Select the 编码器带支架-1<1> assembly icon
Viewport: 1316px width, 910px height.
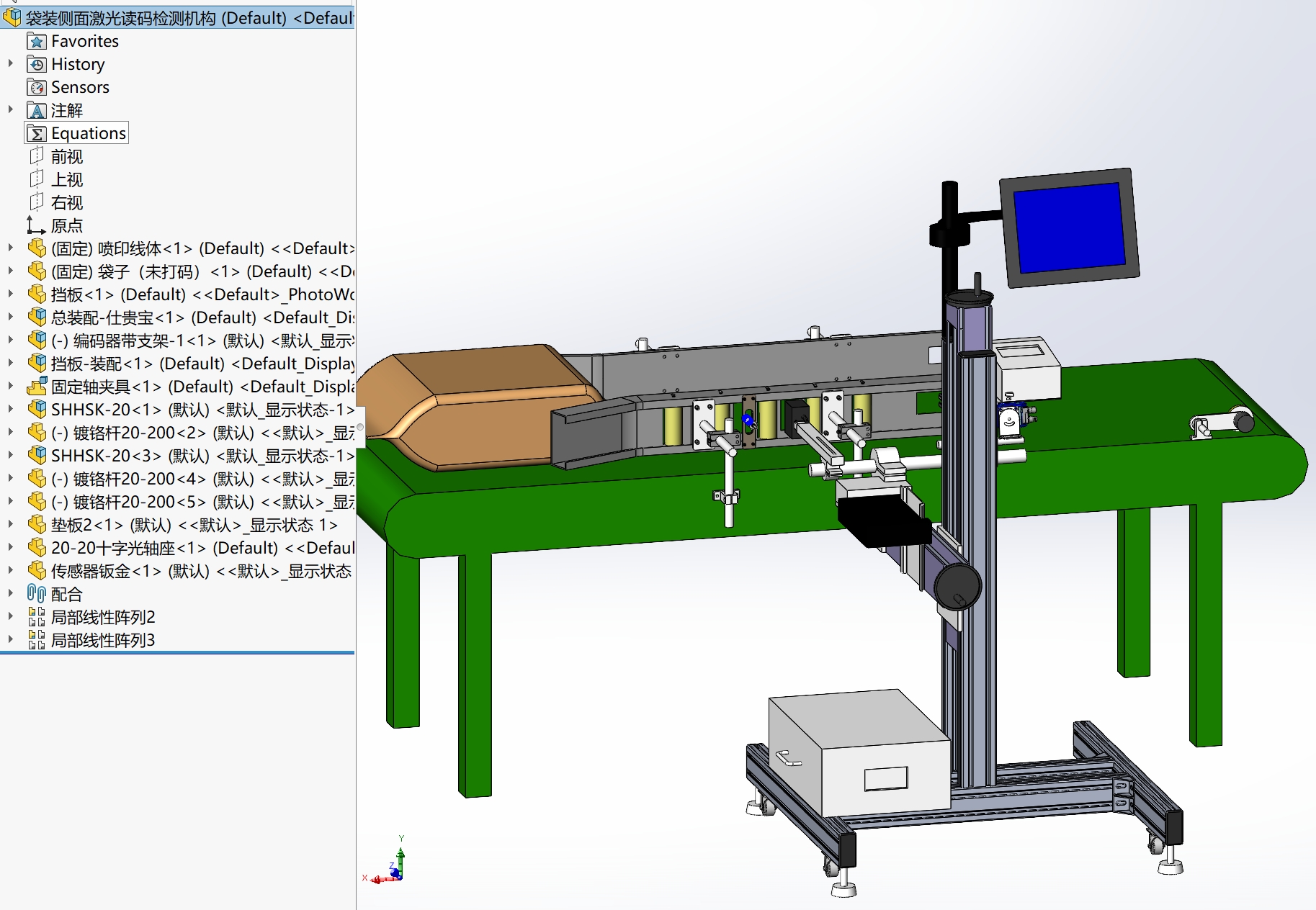pyautogui.click(x=37, y=341)
